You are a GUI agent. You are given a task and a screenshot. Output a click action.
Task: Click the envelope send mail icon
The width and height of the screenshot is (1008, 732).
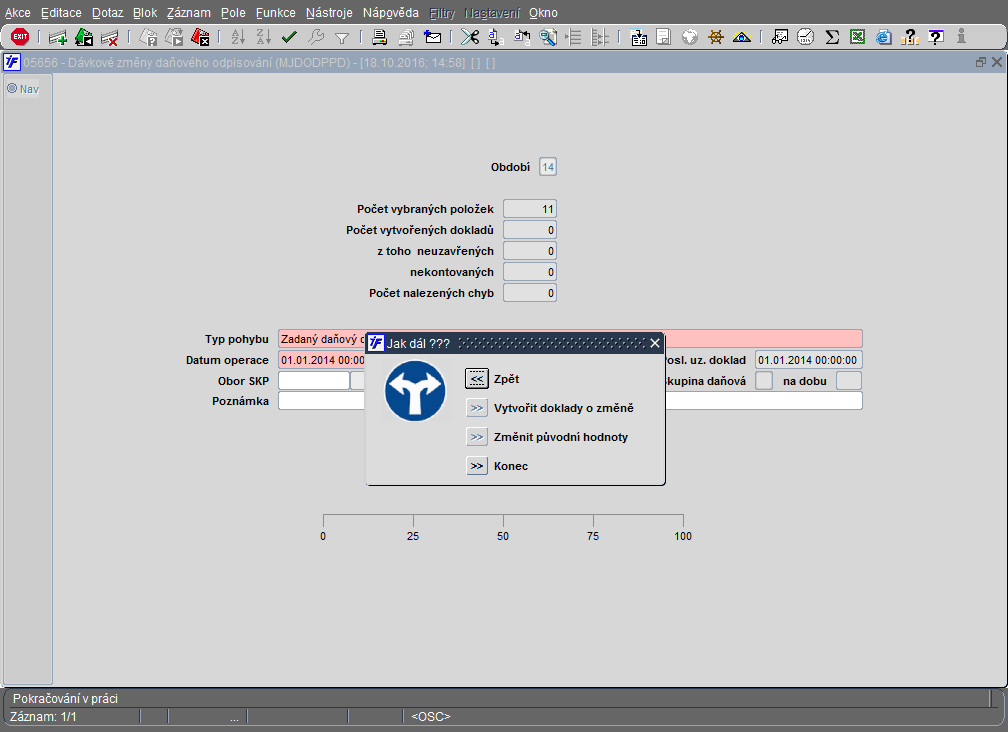(x=433, y=37)
